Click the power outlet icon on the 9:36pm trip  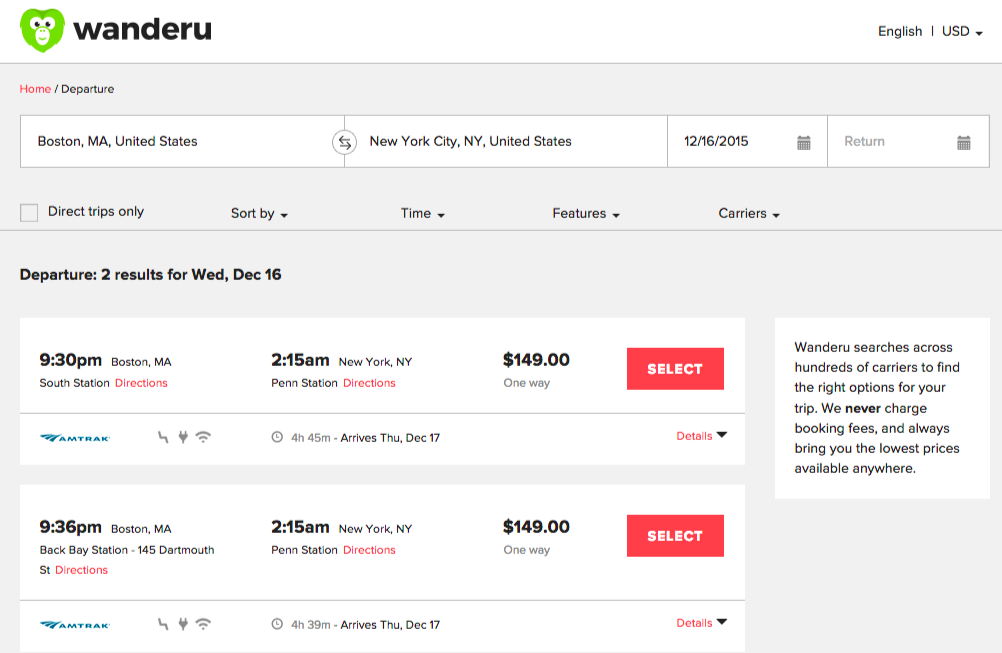click(183, 624)
